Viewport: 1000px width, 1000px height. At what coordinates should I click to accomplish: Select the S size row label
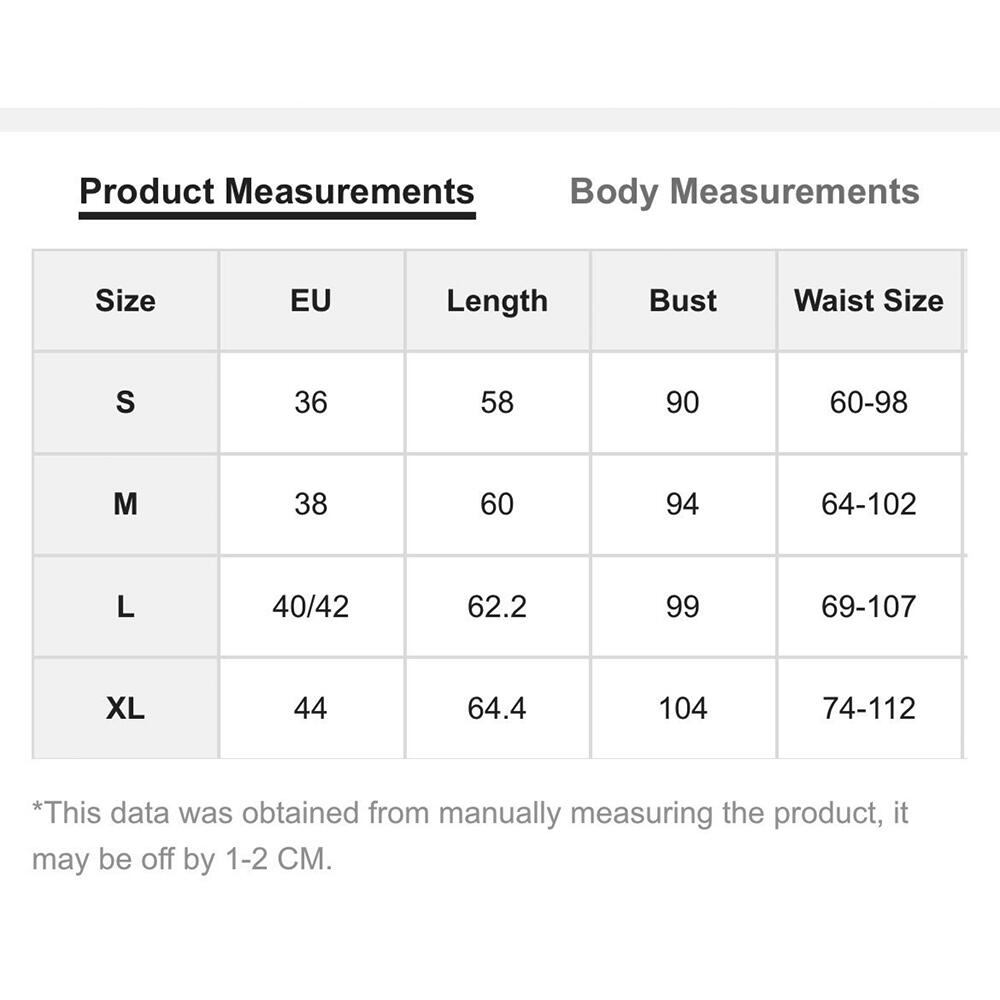(125, 402)
